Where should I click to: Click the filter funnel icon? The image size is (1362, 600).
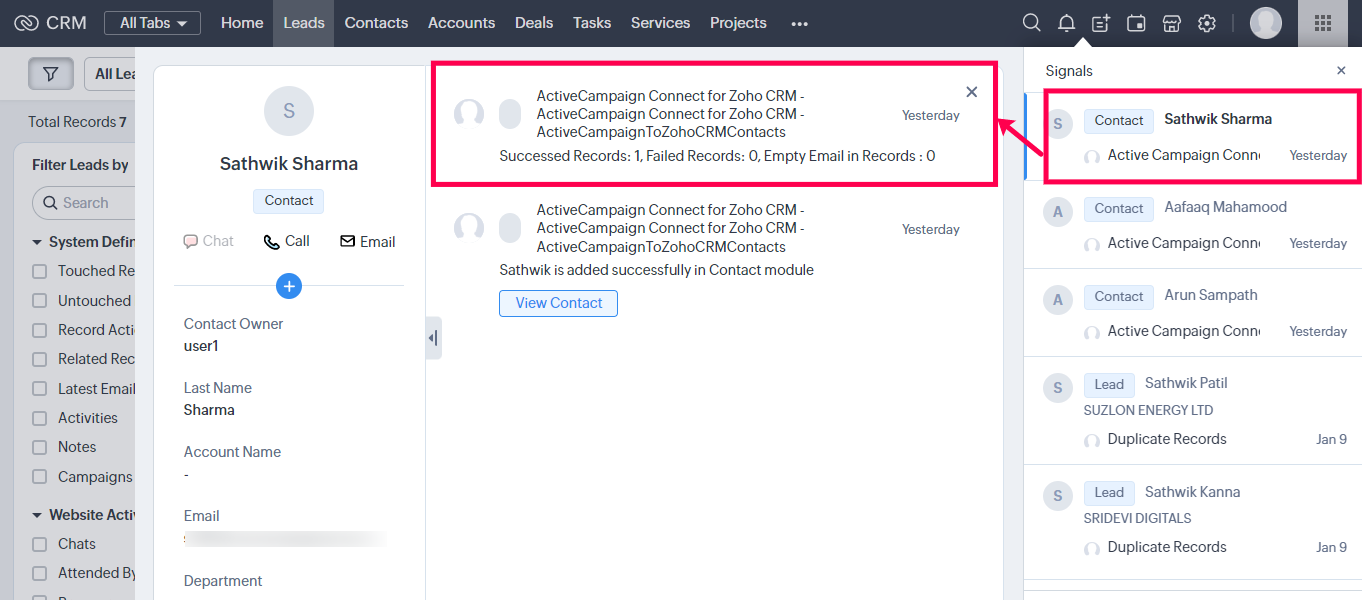51,73
